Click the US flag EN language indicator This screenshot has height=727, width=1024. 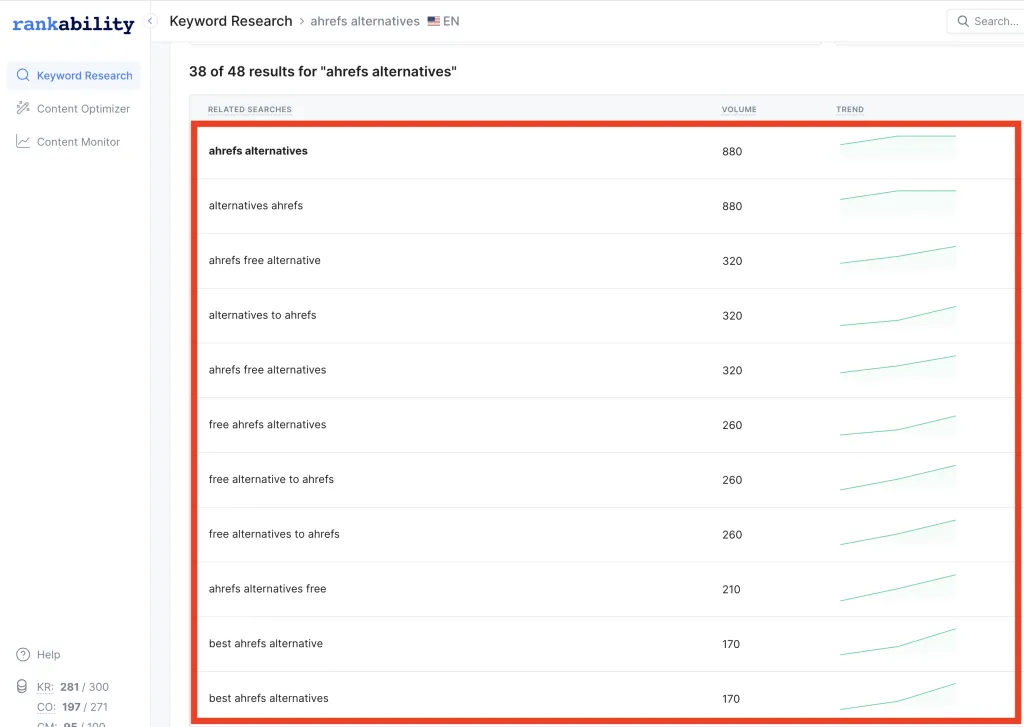[443, 21]
